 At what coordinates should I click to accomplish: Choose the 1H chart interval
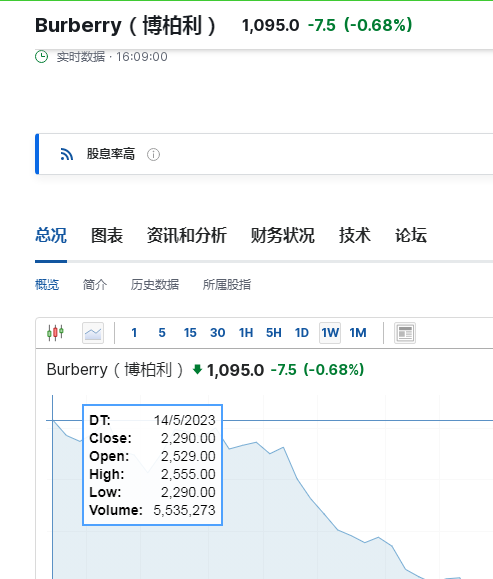[246, 333]
